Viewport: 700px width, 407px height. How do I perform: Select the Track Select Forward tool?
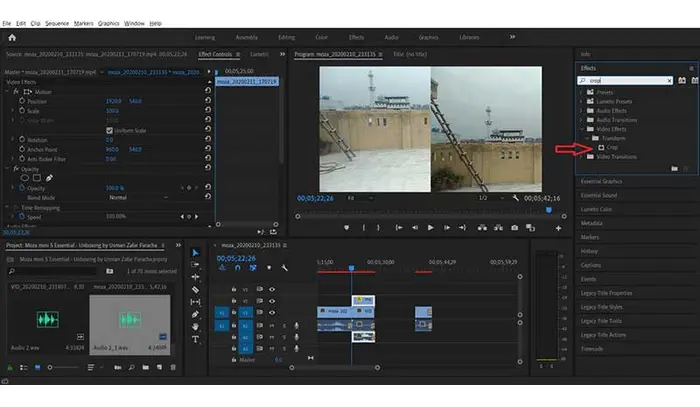tap(195, 265)
